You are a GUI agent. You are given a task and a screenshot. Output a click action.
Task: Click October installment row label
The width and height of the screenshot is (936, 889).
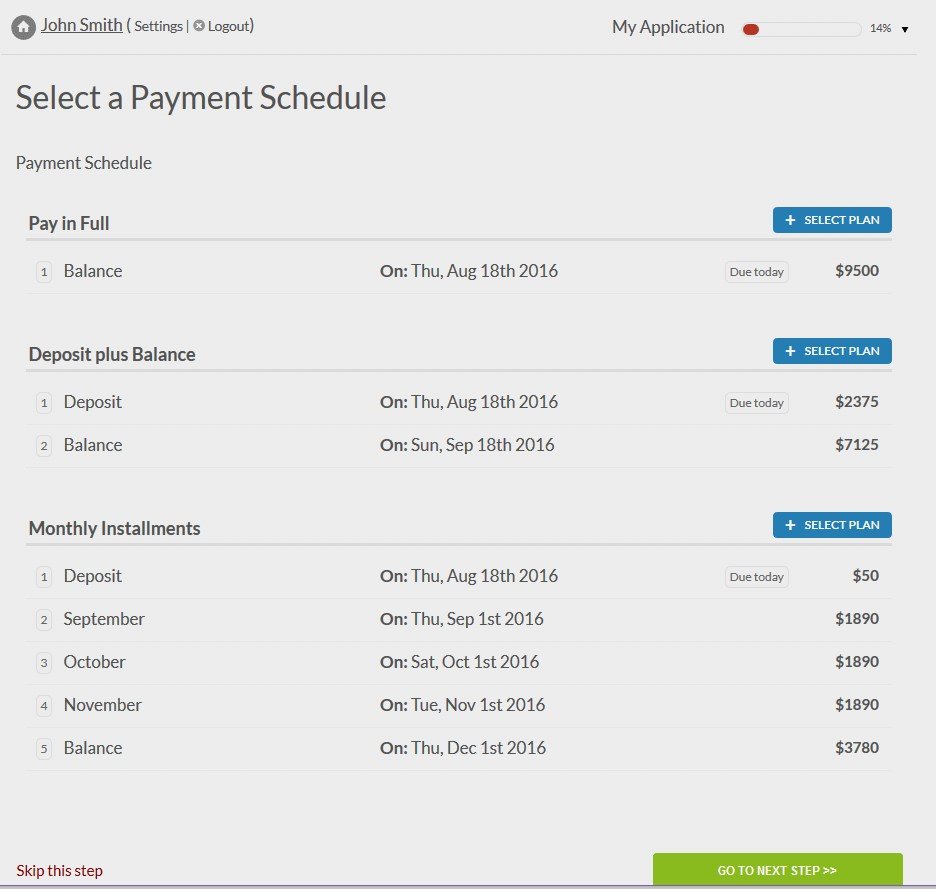point(94,662)
